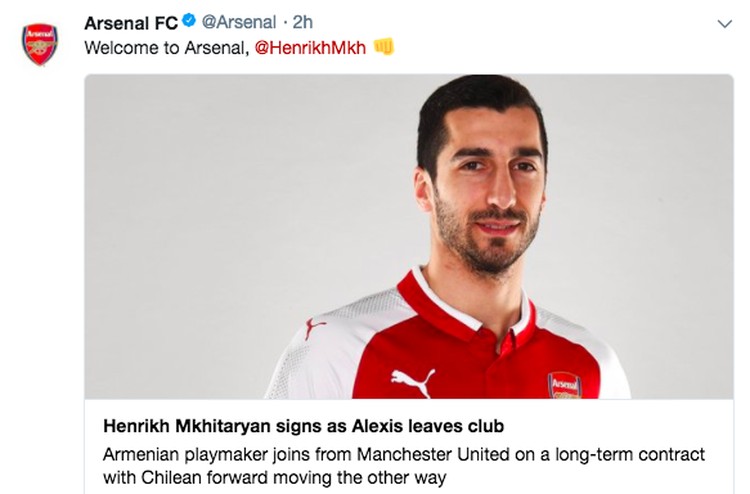Click the Chilean forward description line
The image size is (750, 494).
[275, 477]
